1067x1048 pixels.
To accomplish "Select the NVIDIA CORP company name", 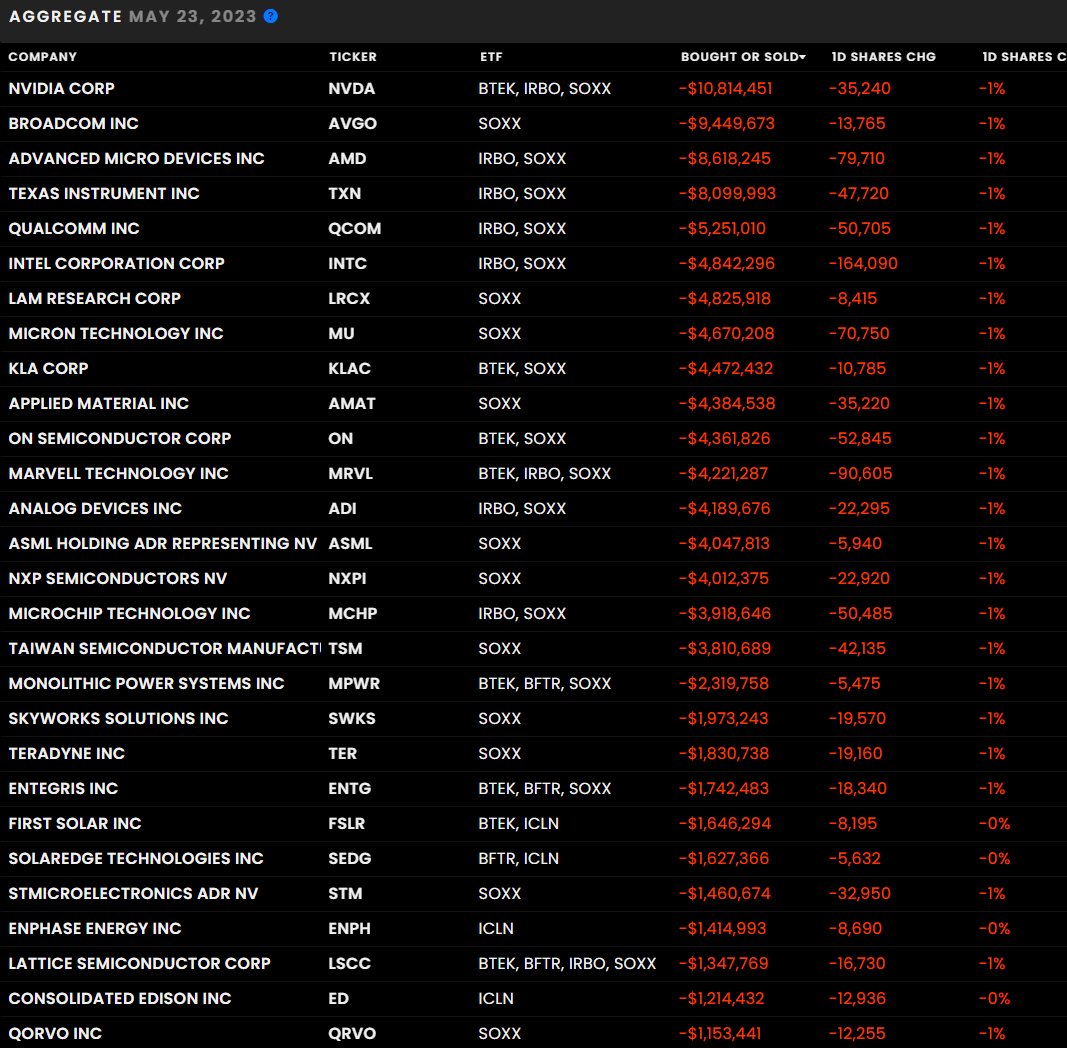I will [x=61, y=88].
